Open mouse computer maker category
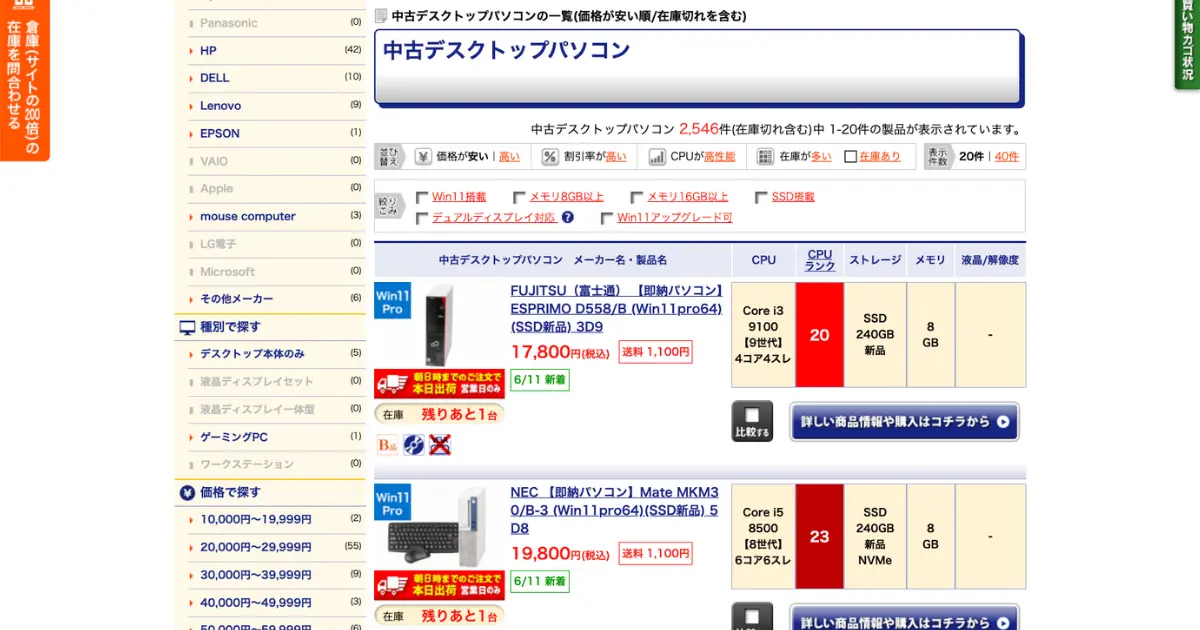Screen dimensions: 1200x630 (x=248, y=216)
